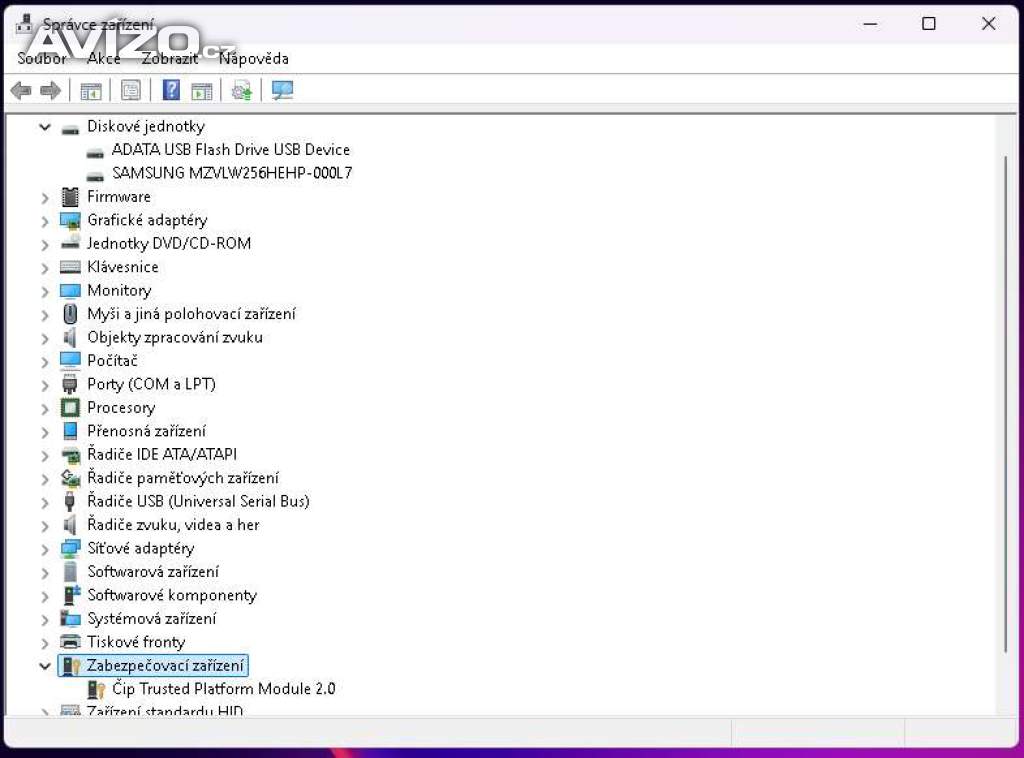Click the Procesory CPU icon
Viewport: 1024px width, 758px height.
(x=70, y=408)
